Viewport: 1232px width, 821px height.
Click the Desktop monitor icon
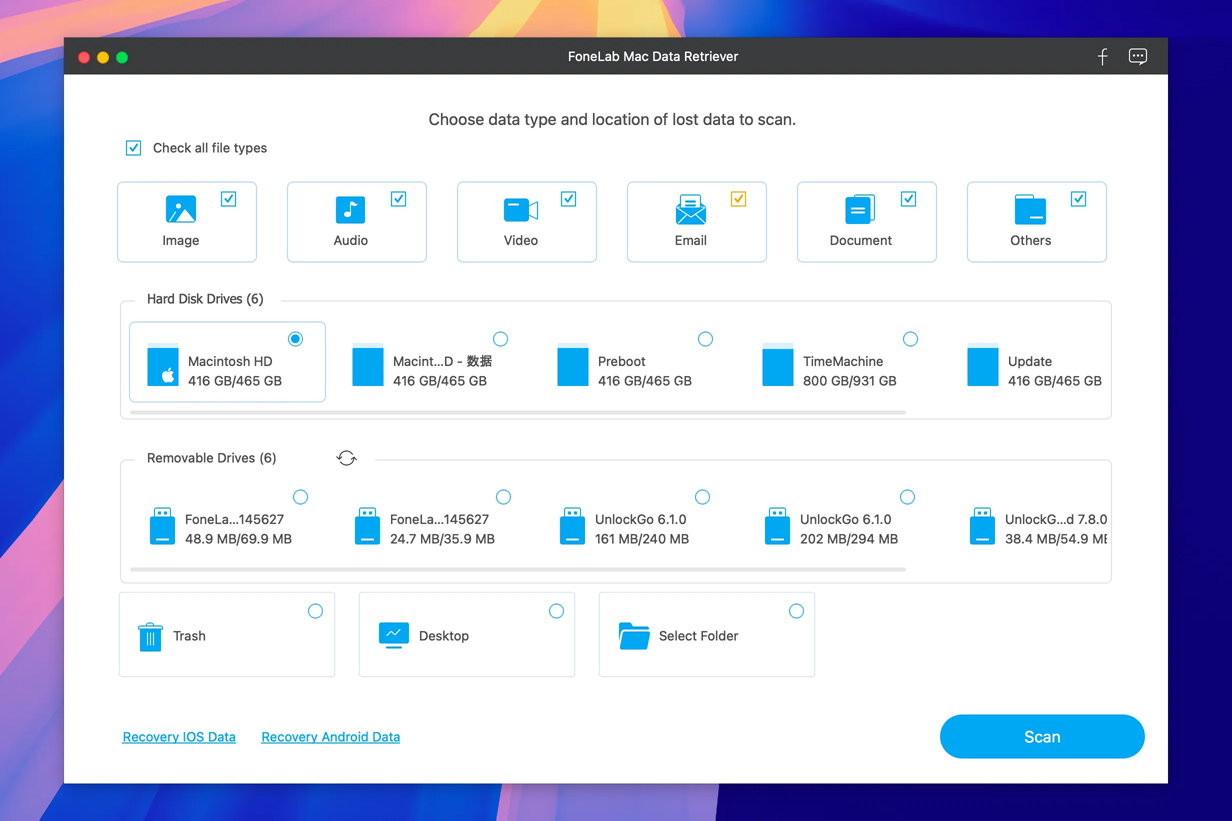point(394,636)
